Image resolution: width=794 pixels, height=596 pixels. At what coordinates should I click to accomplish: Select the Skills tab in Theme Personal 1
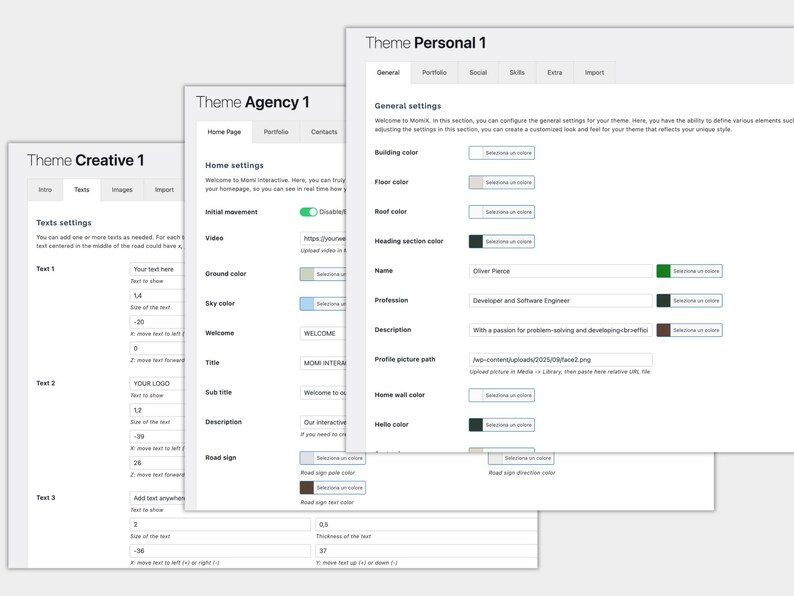pyautogui.click(x=517, y=72)
